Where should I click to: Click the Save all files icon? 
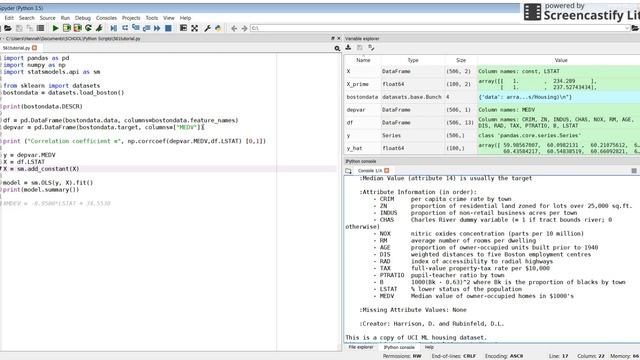(30, 28)
